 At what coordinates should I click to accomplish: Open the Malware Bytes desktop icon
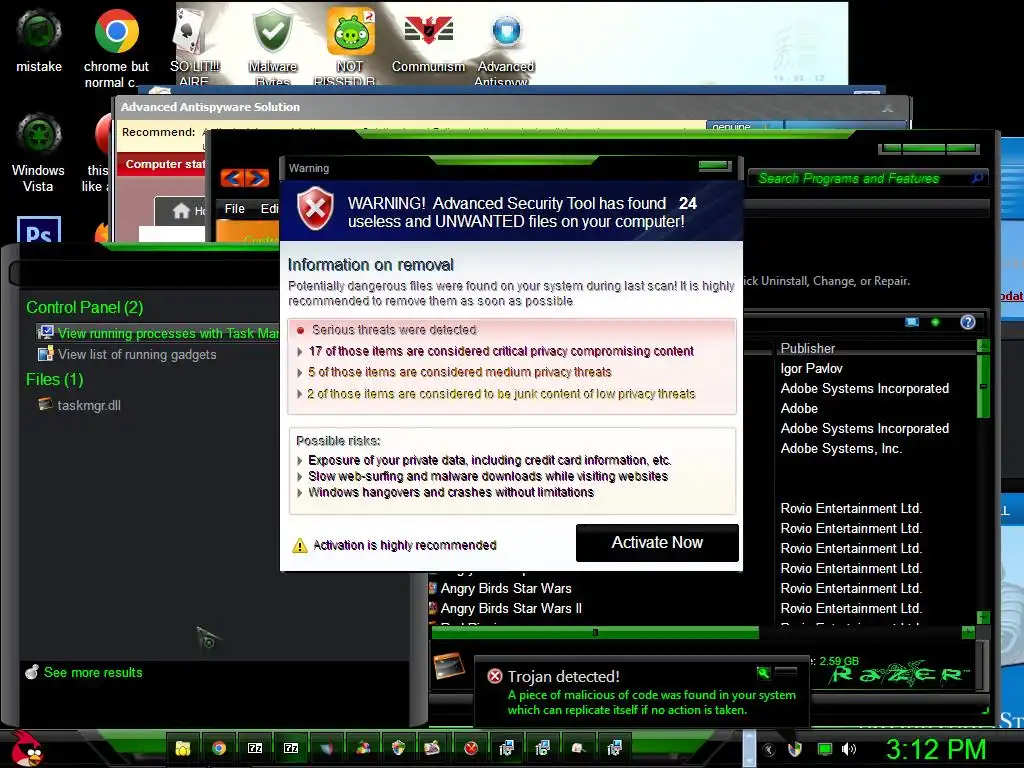click(272, 46)
